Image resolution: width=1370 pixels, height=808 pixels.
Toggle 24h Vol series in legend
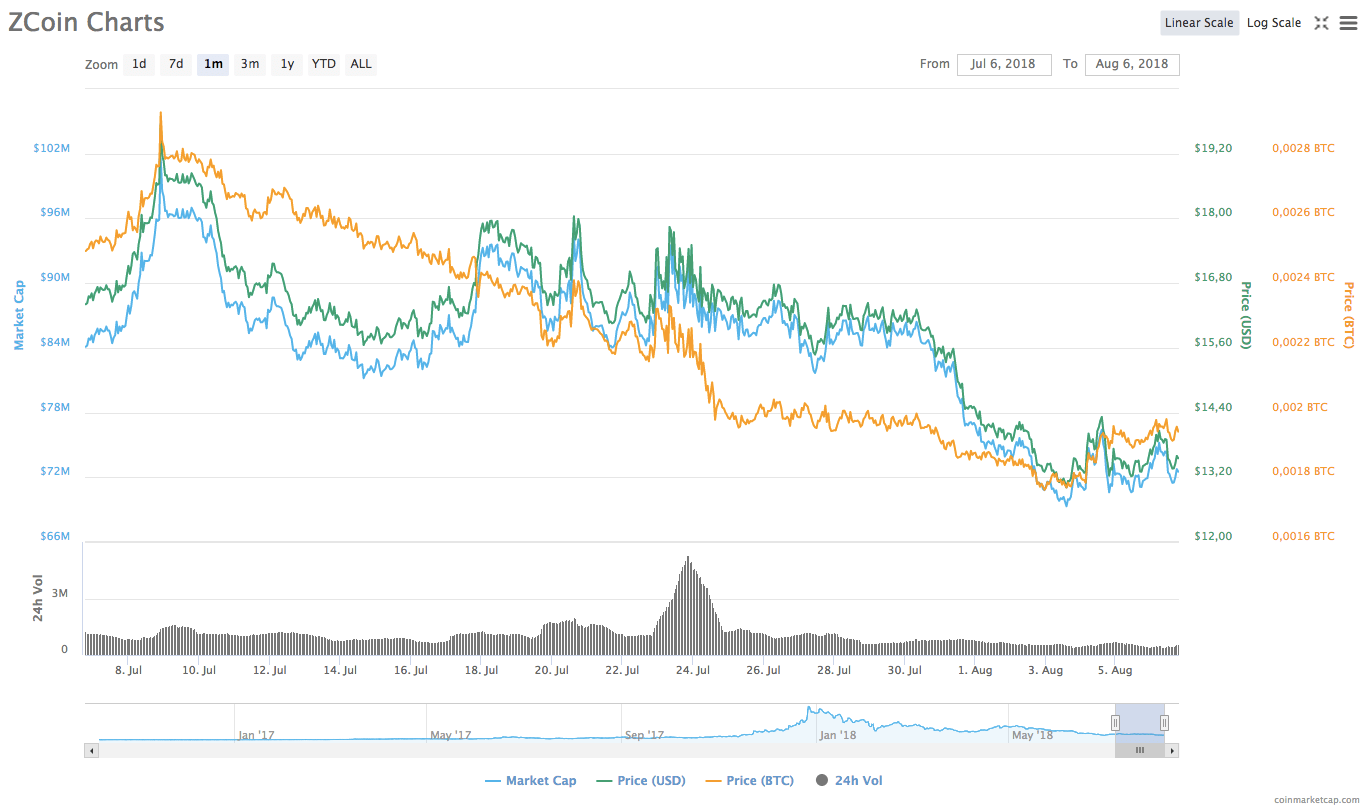point(849,781)
